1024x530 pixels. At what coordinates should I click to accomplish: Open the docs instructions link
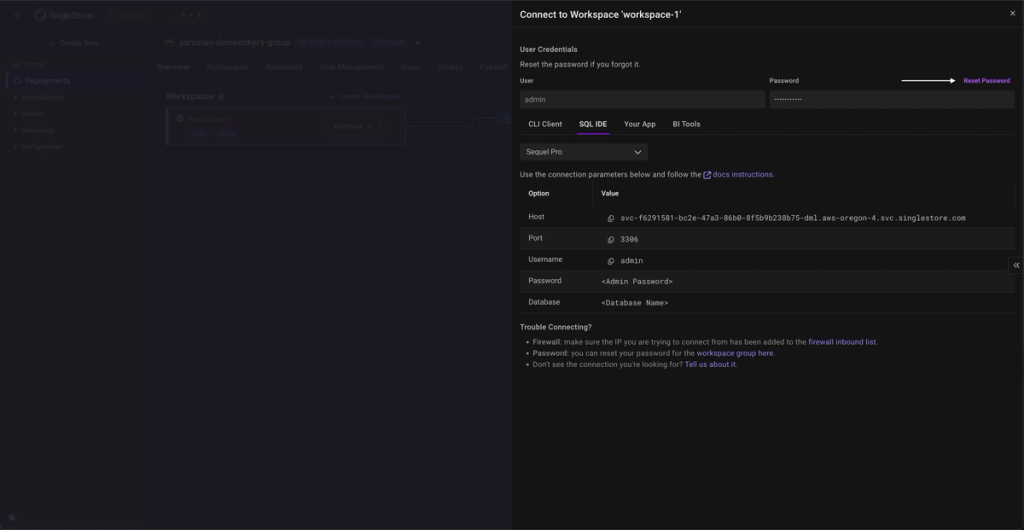tap(739, 175)
